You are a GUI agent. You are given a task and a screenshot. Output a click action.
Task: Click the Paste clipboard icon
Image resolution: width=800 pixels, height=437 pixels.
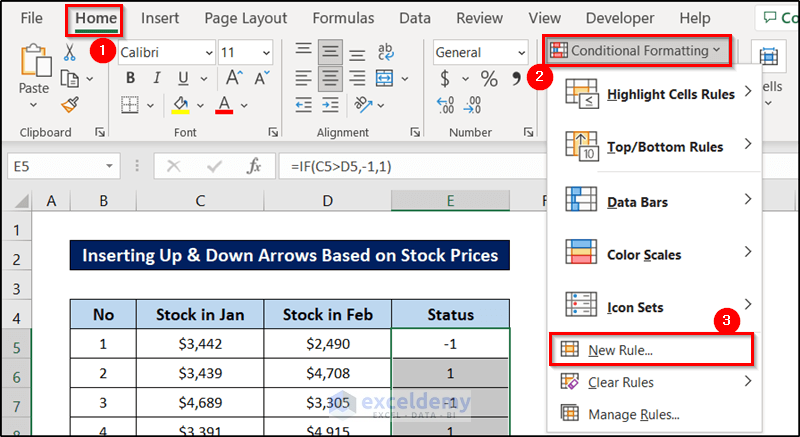tap(35, 60)
